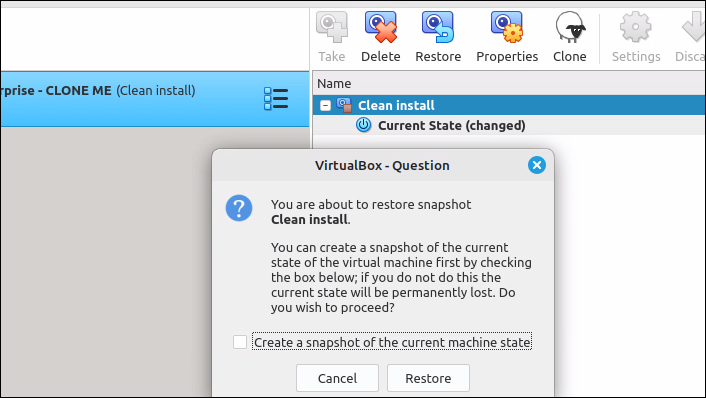The image size is (706, 398).
Task: Click the Restore snapshot toolbar icon
Action: [x=438, y=27]
